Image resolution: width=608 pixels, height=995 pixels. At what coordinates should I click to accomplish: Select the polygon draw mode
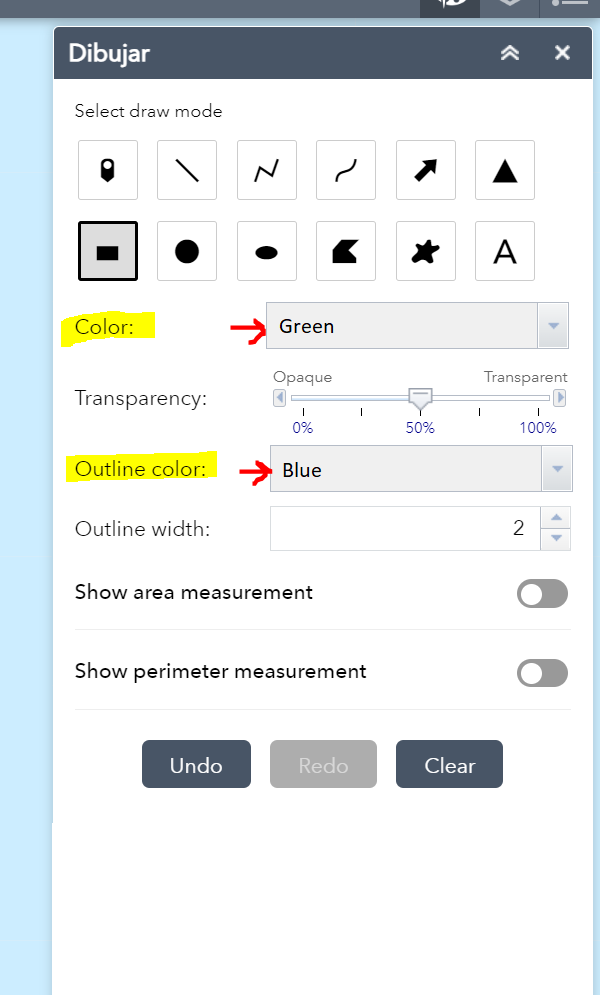pos(346,251)
